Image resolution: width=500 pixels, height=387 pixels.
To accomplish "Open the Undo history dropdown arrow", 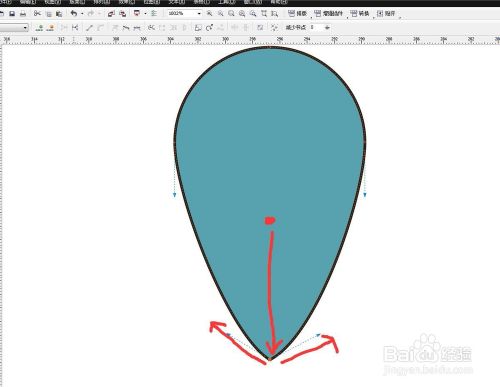I will coord(82,14).
